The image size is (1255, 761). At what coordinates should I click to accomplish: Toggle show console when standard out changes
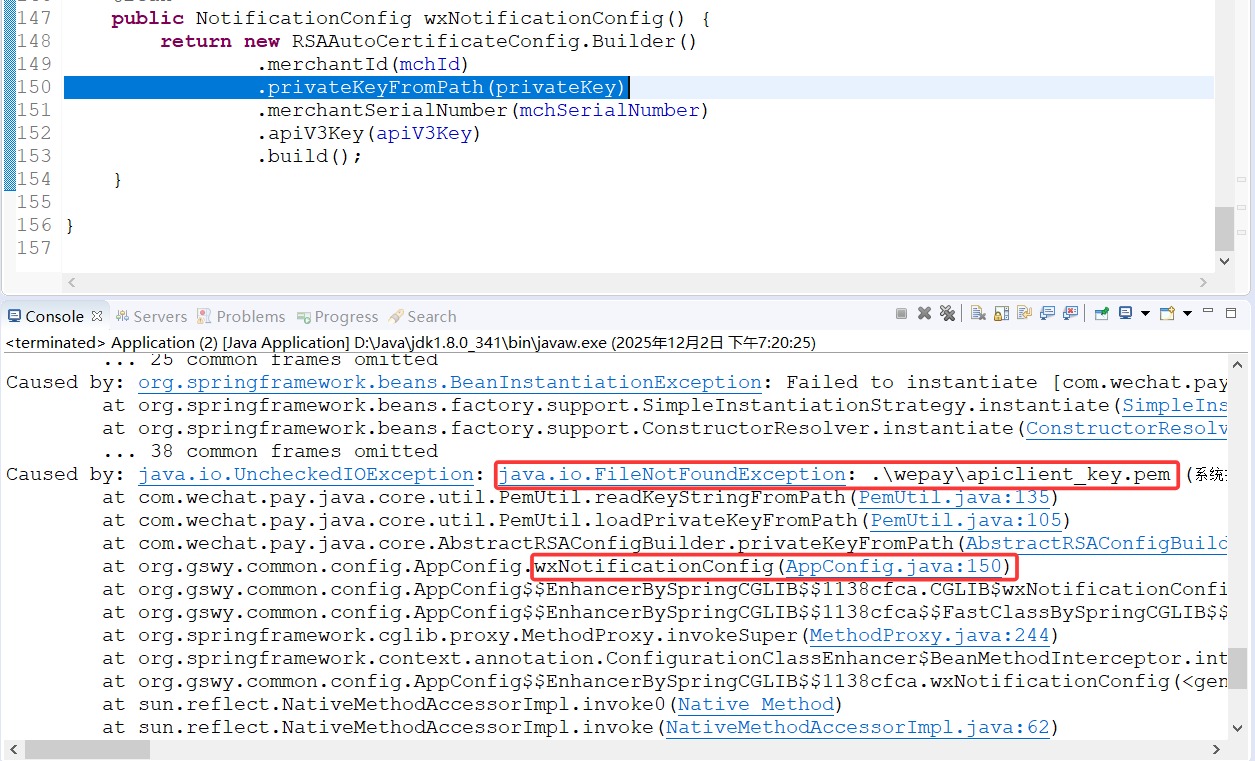click(1047, 314)
